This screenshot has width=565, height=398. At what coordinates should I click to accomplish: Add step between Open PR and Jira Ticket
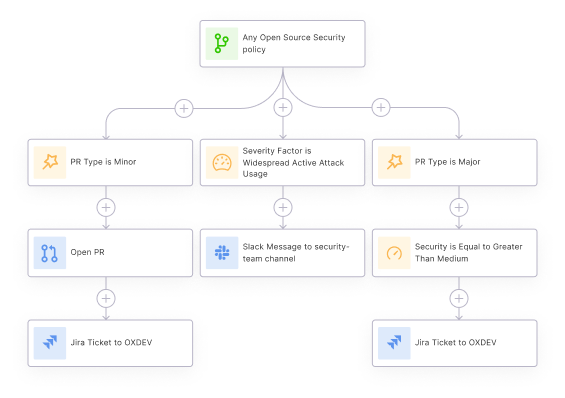(106, 298)
